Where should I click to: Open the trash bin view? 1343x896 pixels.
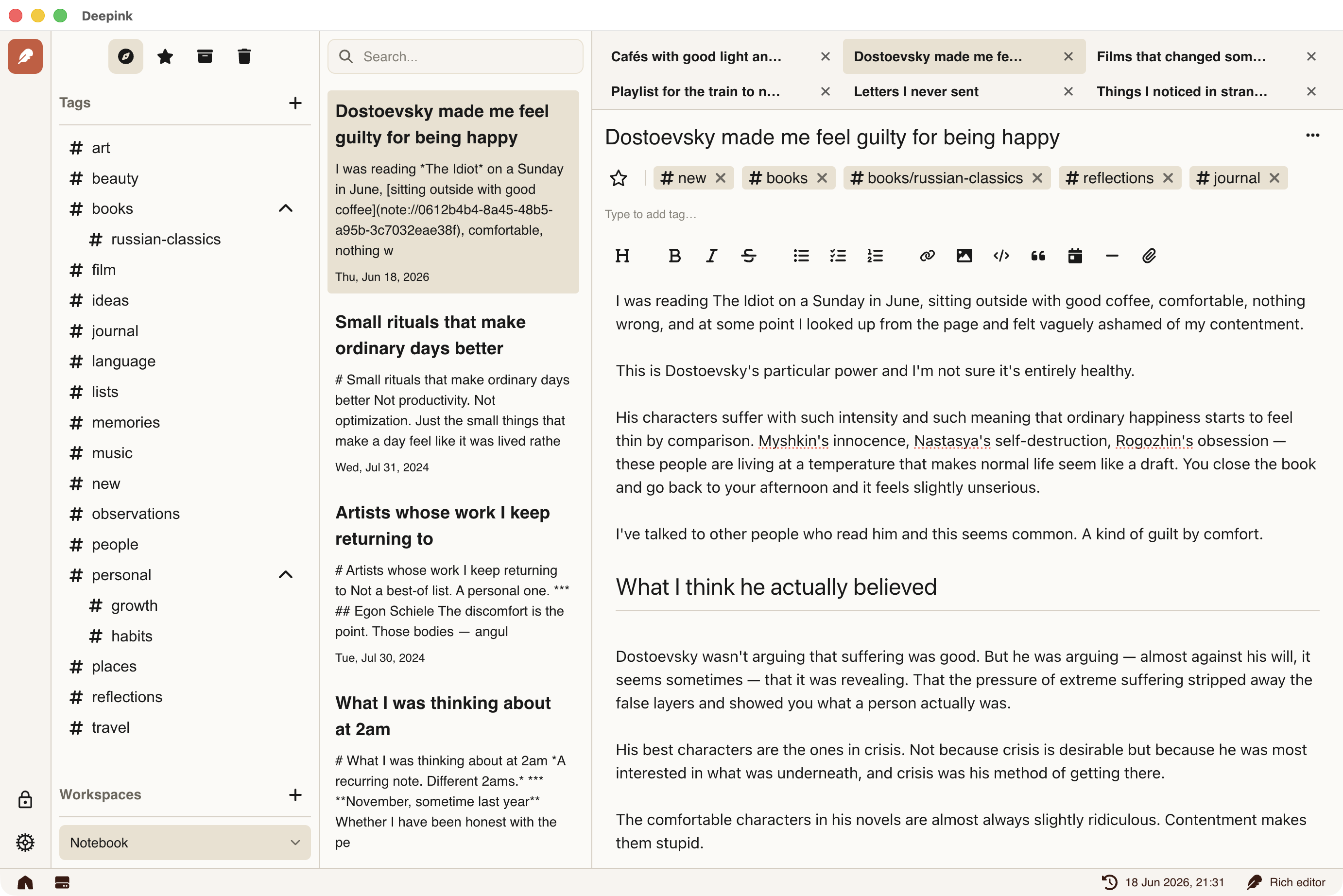(x=244, y=56)
